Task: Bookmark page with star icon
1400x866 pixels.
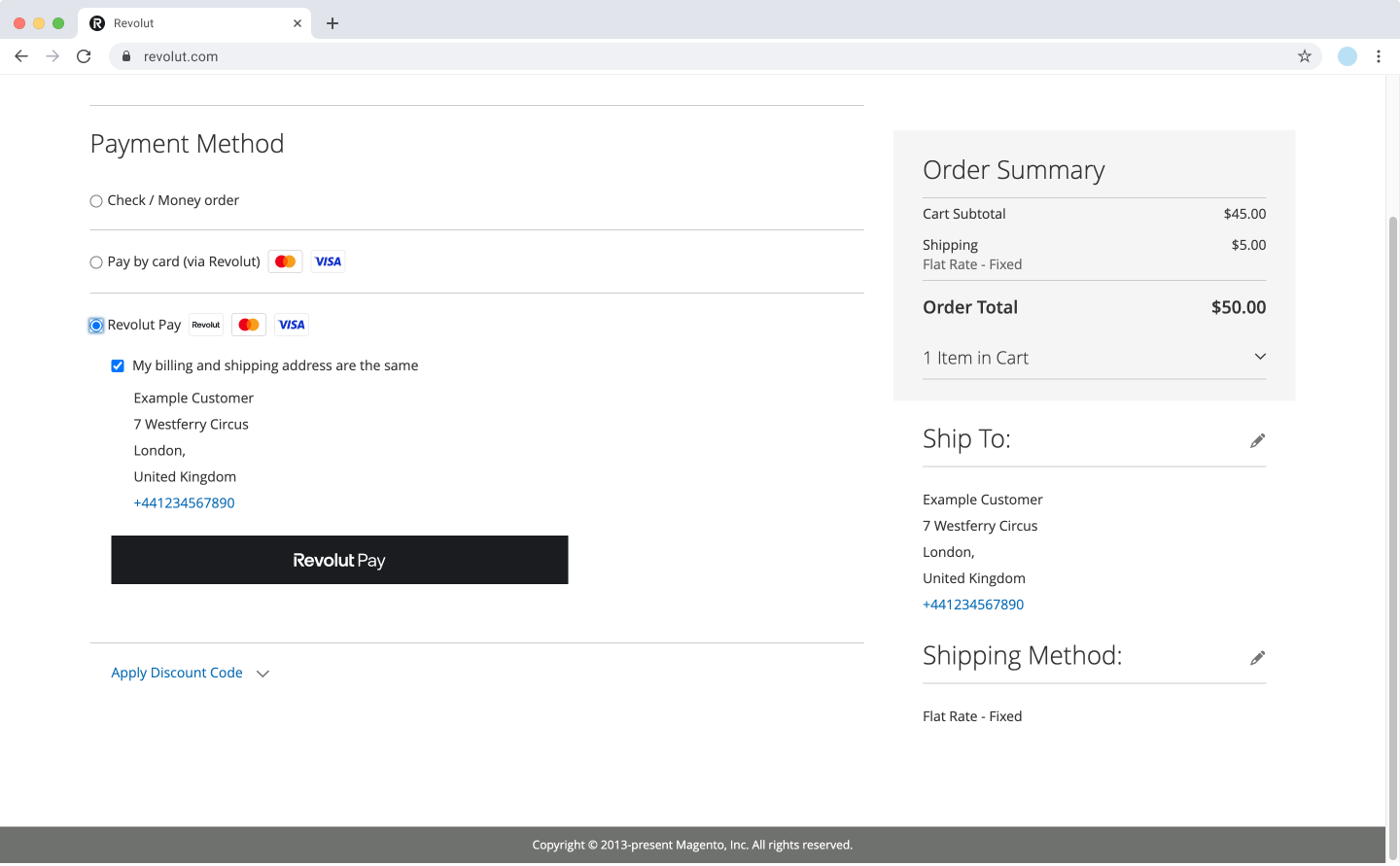Action: (x=1305, y=56)
